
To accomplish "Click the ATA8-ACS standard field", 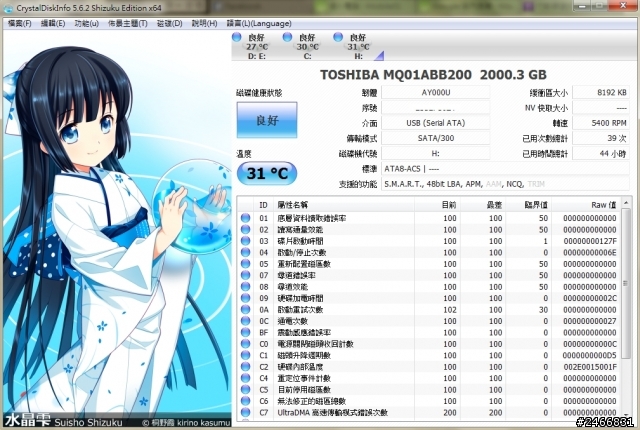I will click(x=505, y=168).
